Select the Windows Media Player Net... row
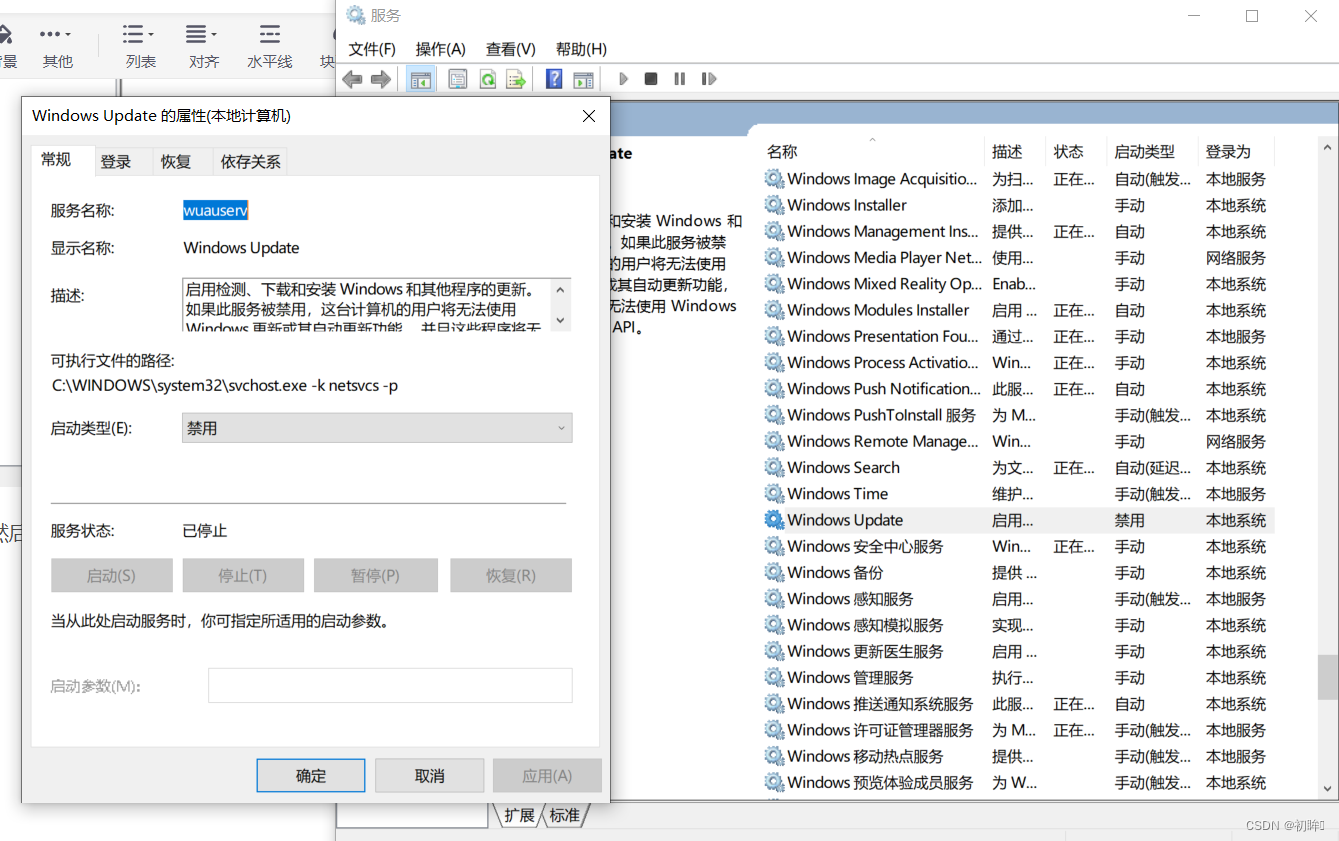Image resolution: width=1339 pixels, height=841 pixels. click(1018, 257)
